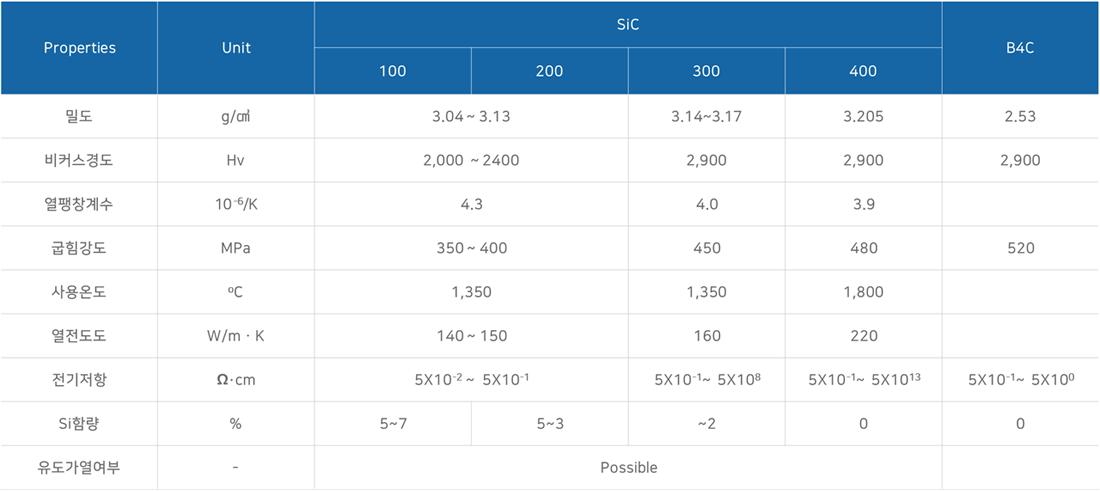1100x491 pixels.
Task: Click the Properties column header
Action: point(79,48)
